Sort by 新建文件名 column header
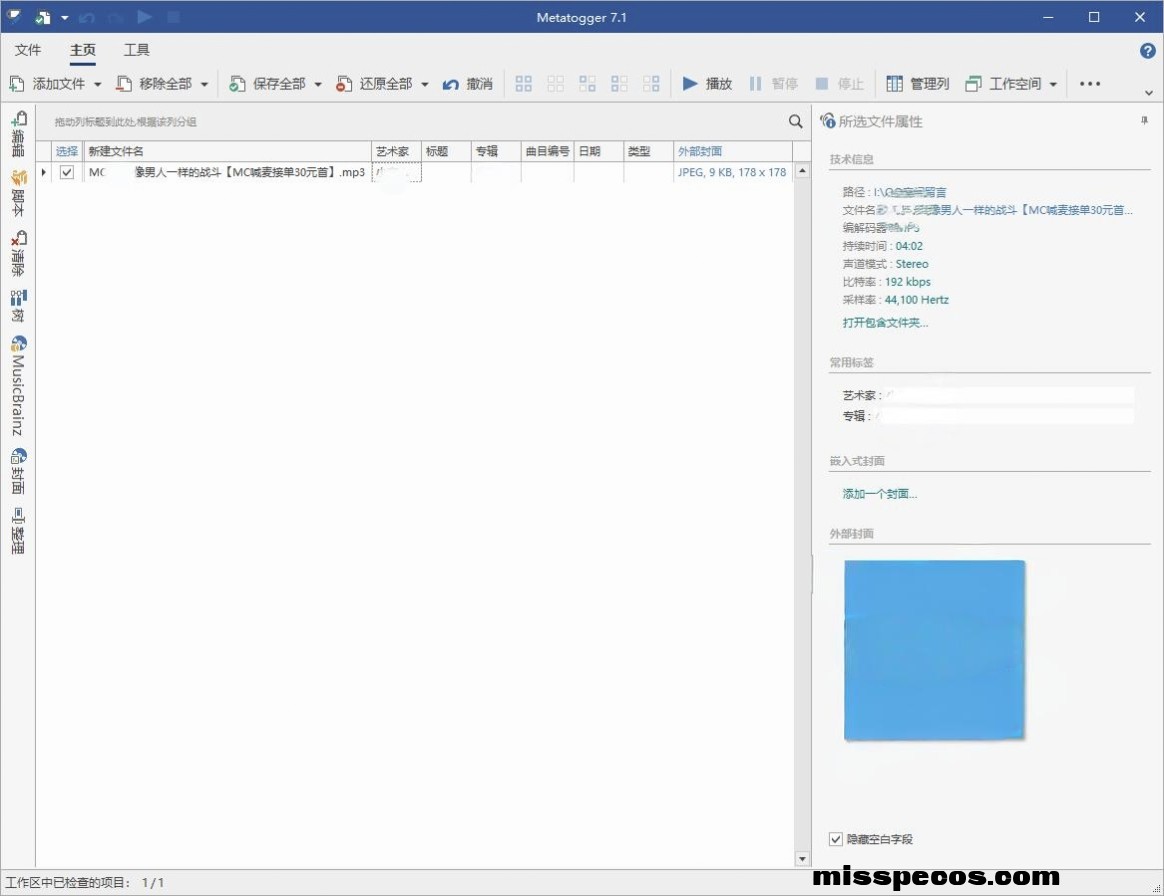 click(226, 151)
